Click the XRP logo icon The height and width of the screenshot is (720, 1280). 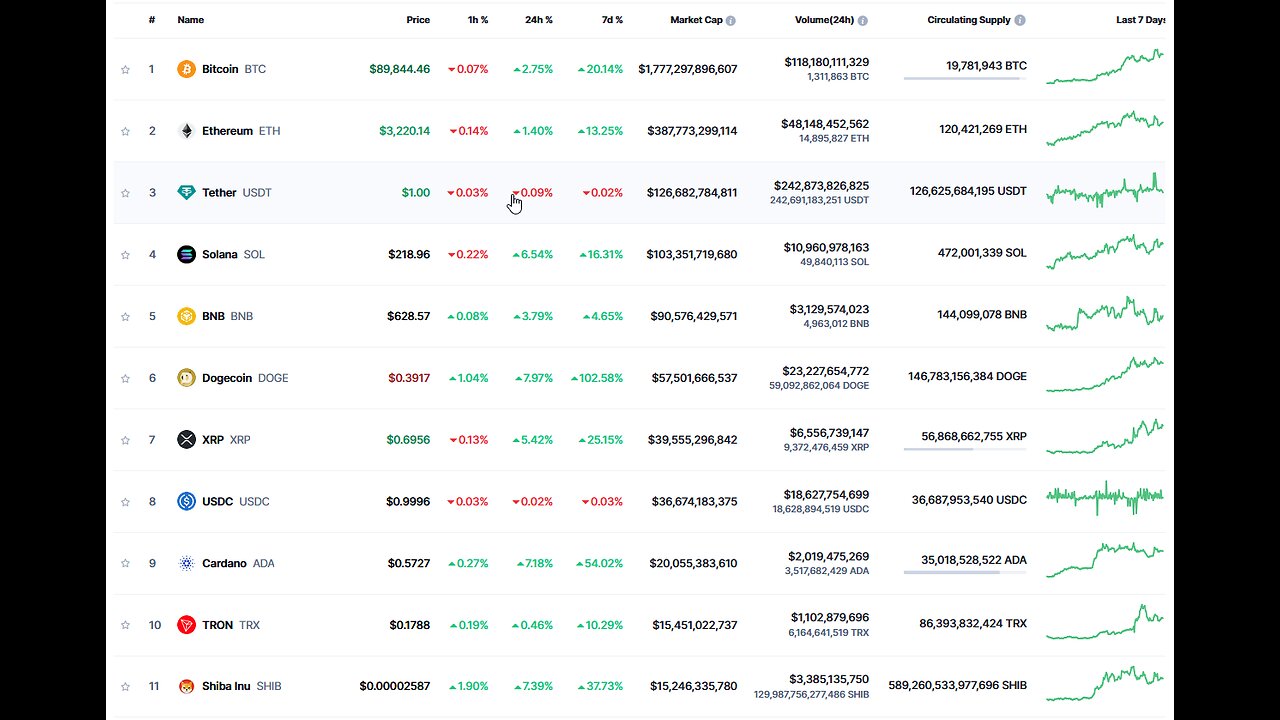point(186,440)
